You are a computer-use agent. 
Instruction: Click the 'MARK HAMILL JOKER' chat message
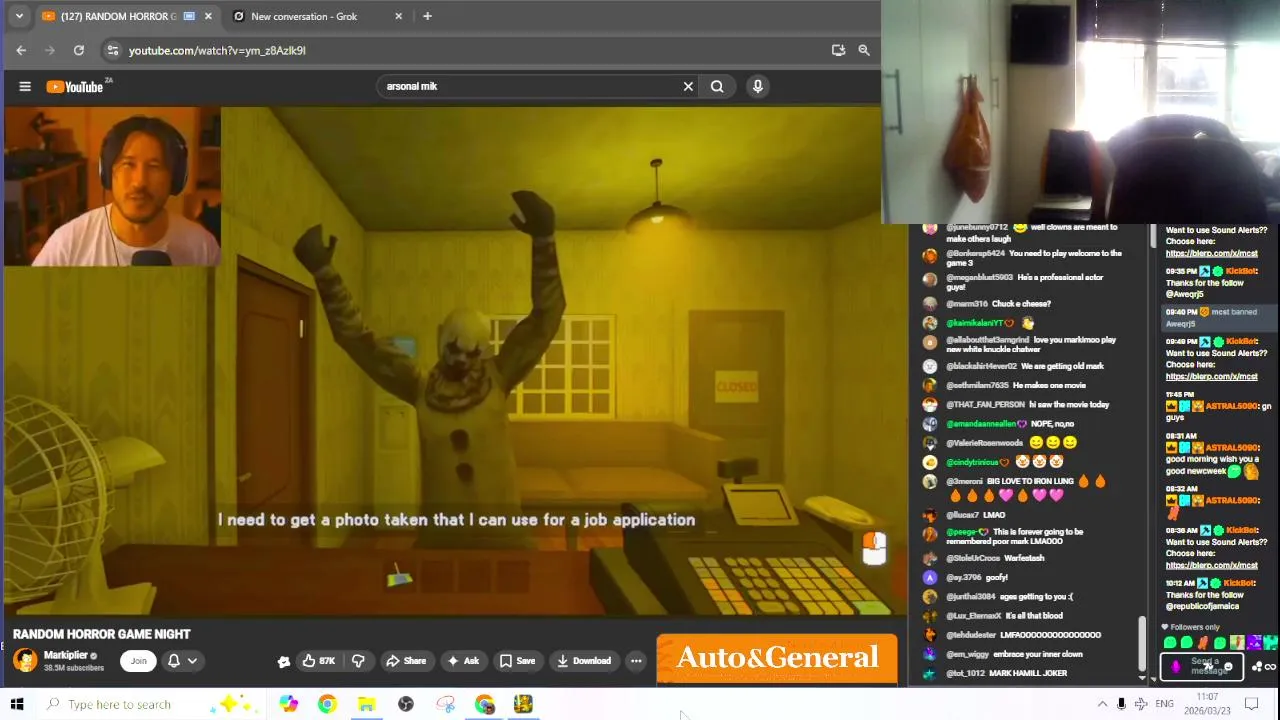coord(1028,673)
